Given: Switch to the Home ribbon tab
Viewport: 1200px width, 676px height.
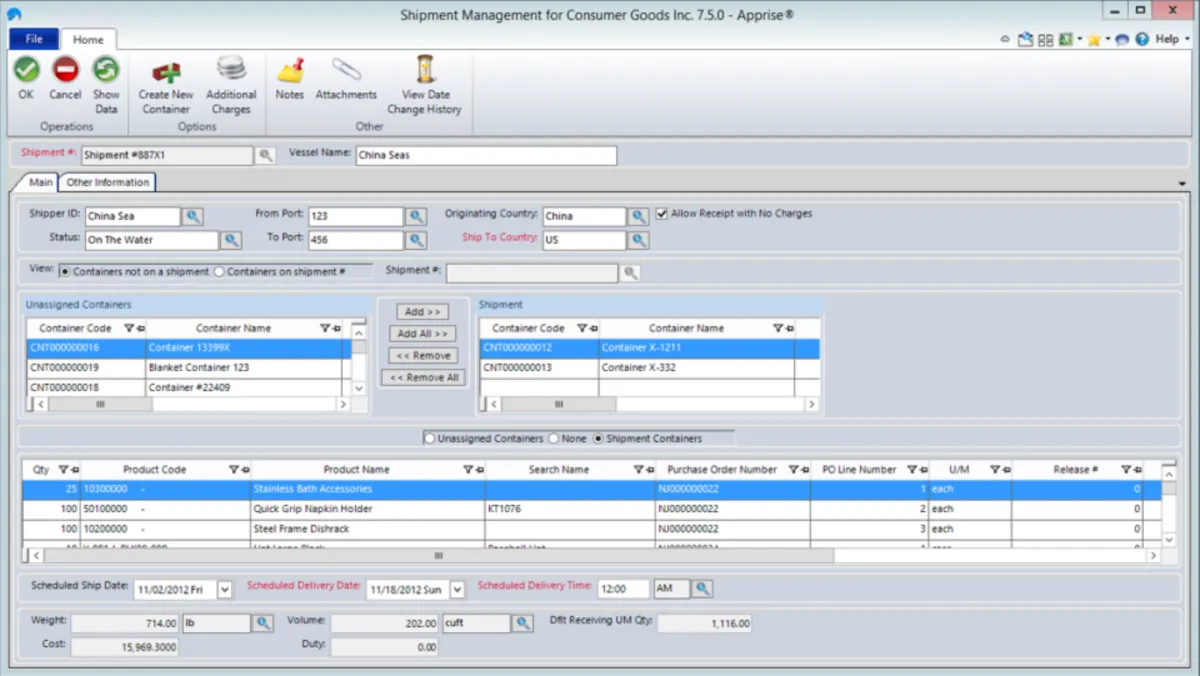Looking at the screenshot, I should point(88,40).
